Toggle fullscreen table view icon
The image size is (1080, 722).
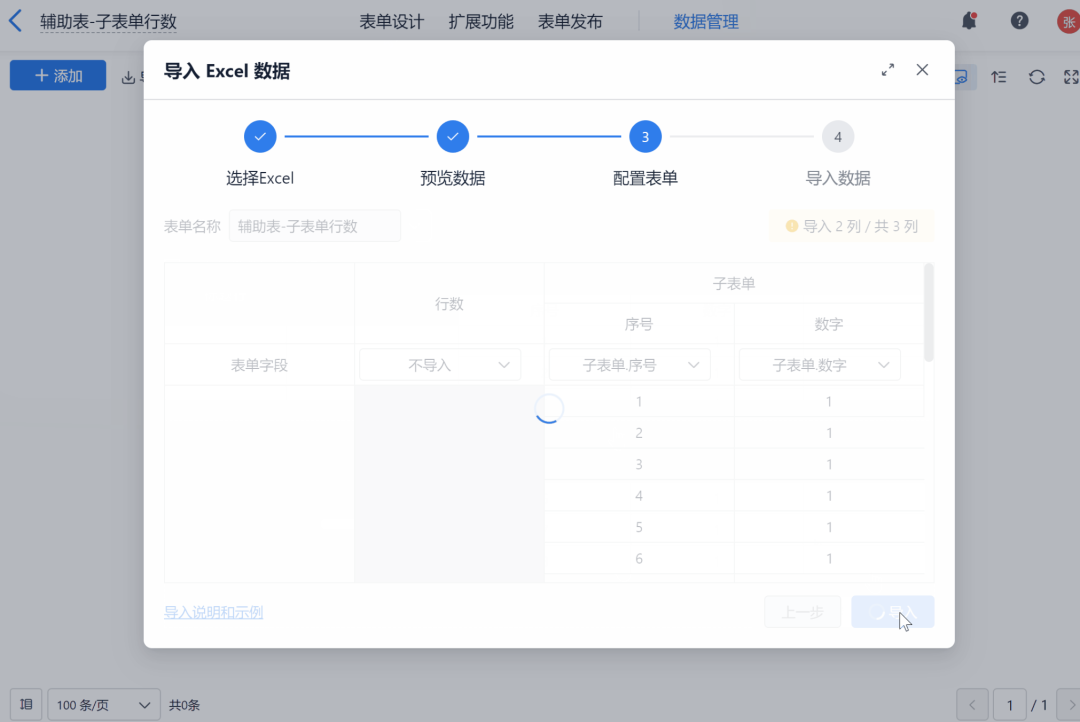tap(1071, 77)
